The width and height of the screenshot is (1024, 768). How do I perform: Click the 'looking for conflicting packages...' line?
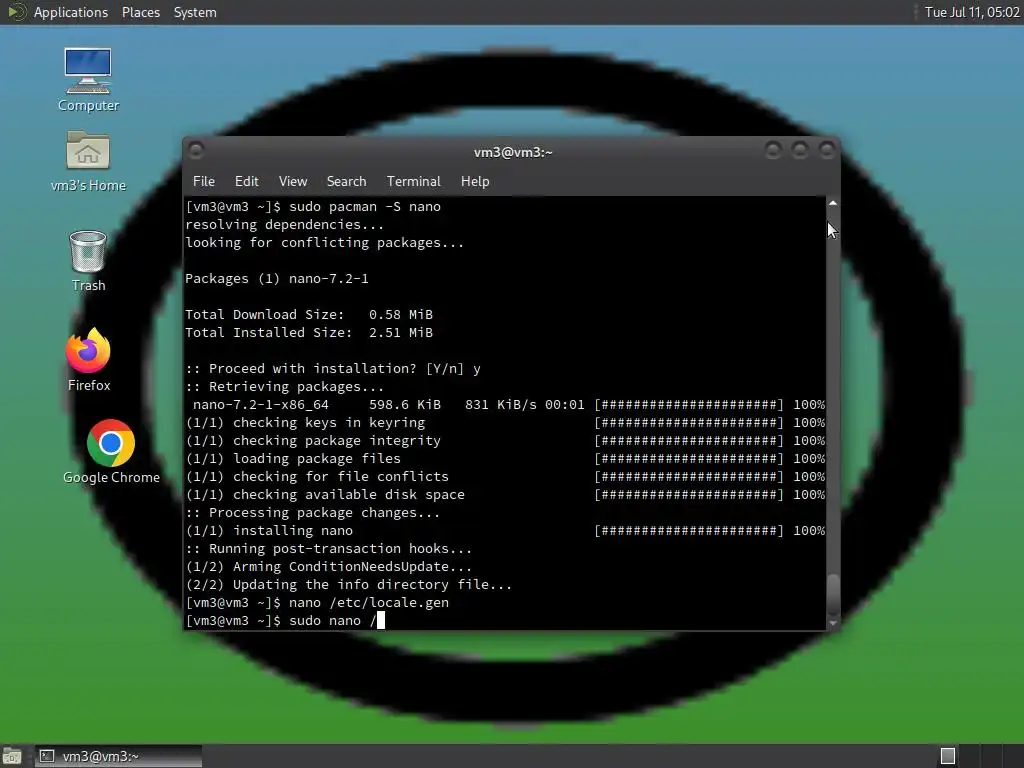(x=325, y=243)
